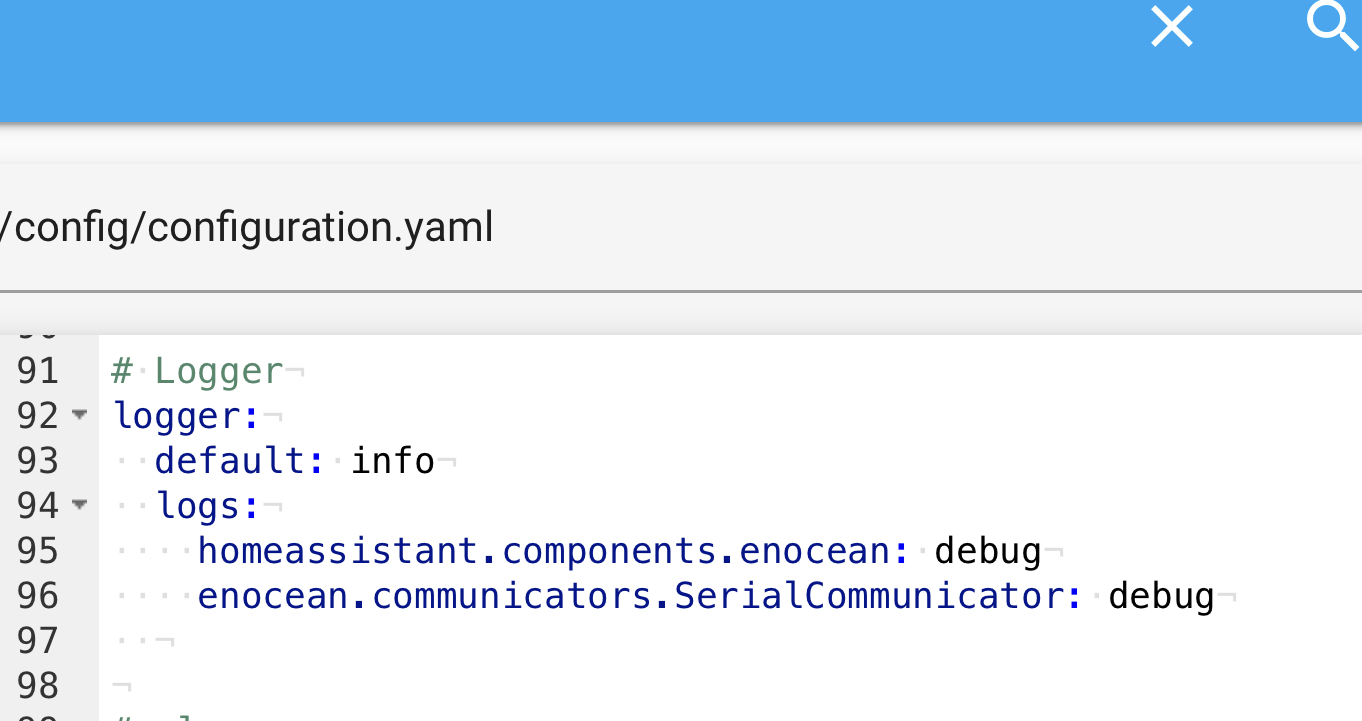Click 'debug' value on line 95
1362x721 pixels.
coord(988,551)
